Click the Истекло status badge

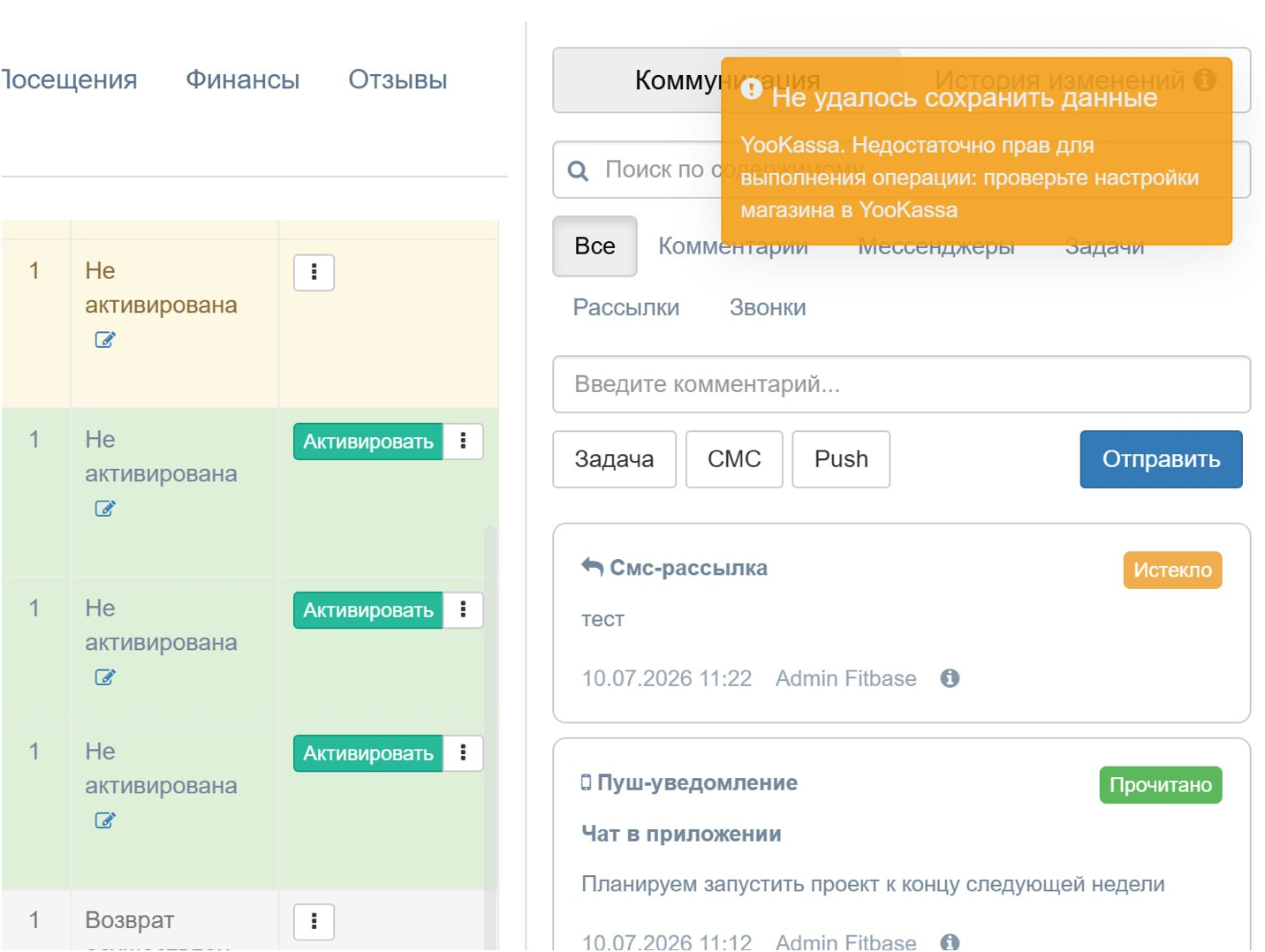[1172, 570]
